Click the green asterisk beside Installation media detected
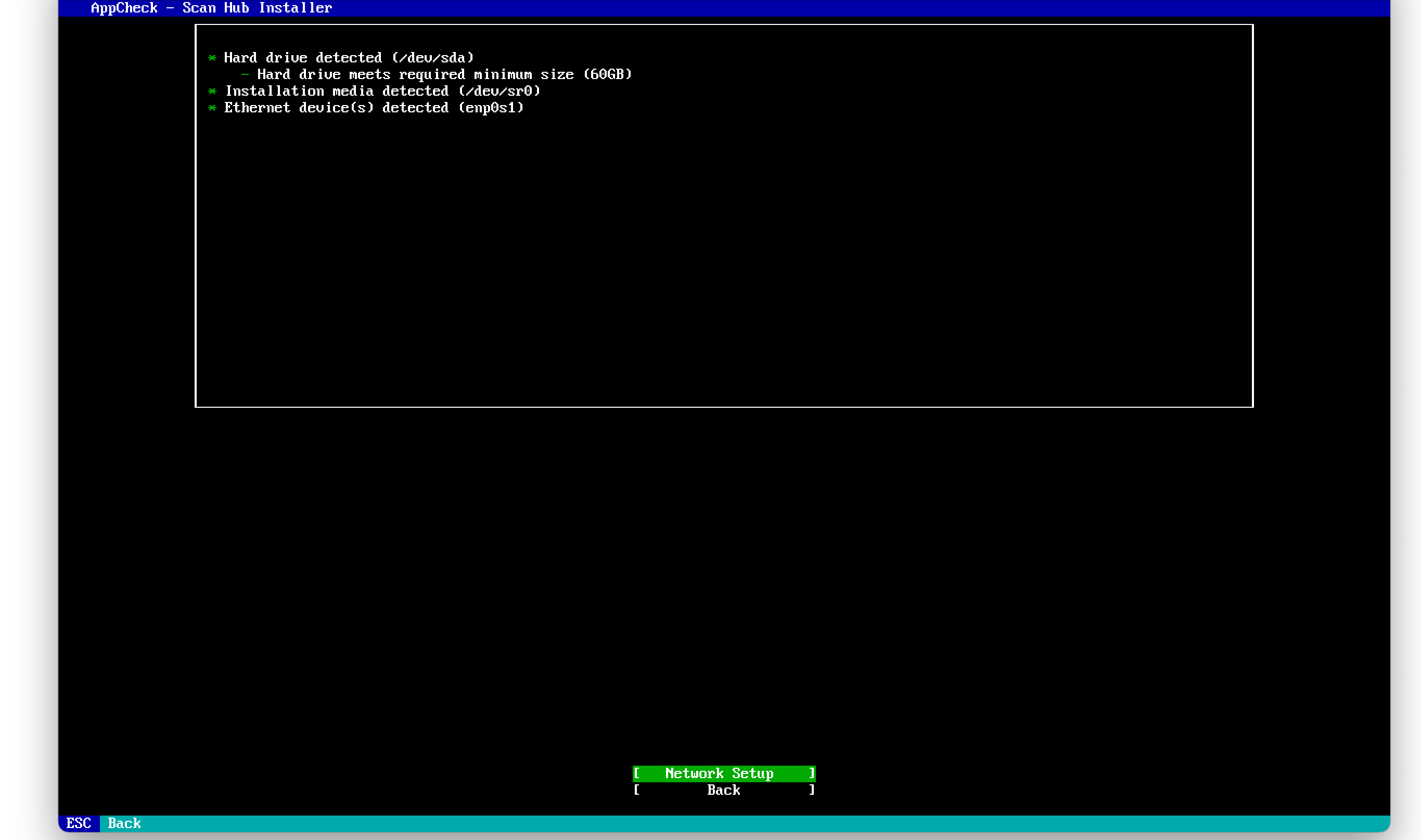 [x=212, y=91]
